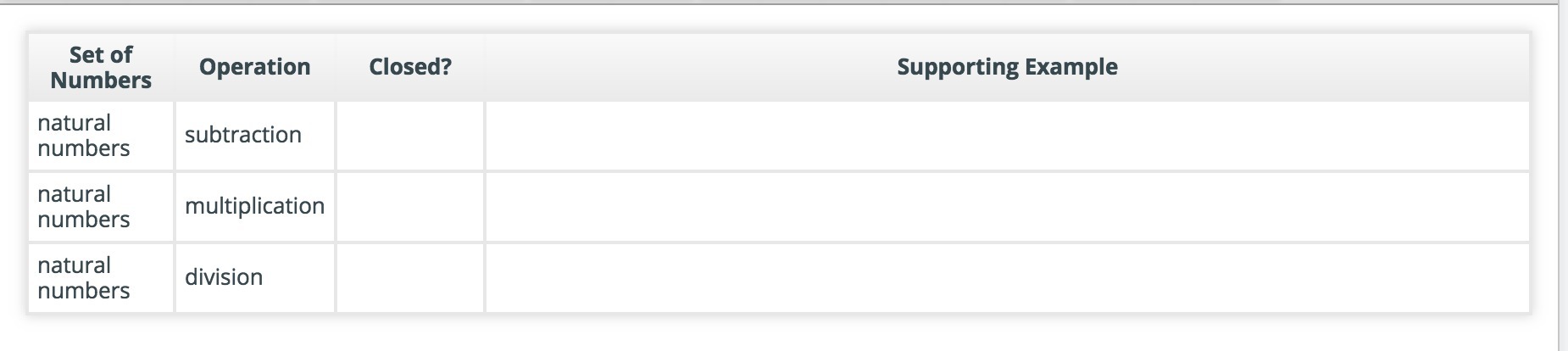The height and width of the screenshot is (351, 1568).
Task: Select the subtraction operation cell
Action: (243, 135)
